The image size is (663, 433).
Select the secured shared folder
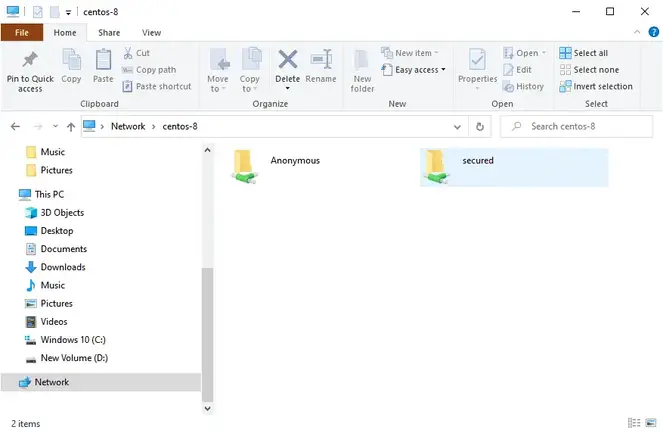click(514, 167)
